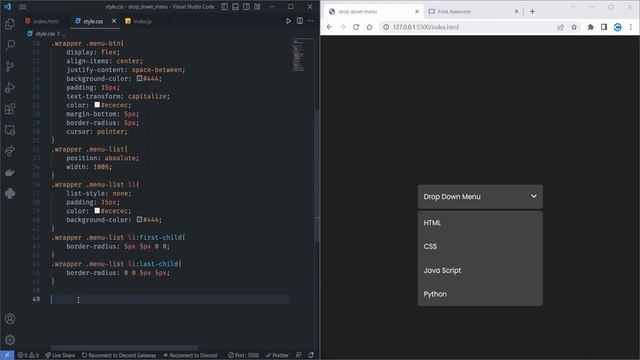Go forward in the browser
The image size is (640, 360).
[x=343, y=27]
